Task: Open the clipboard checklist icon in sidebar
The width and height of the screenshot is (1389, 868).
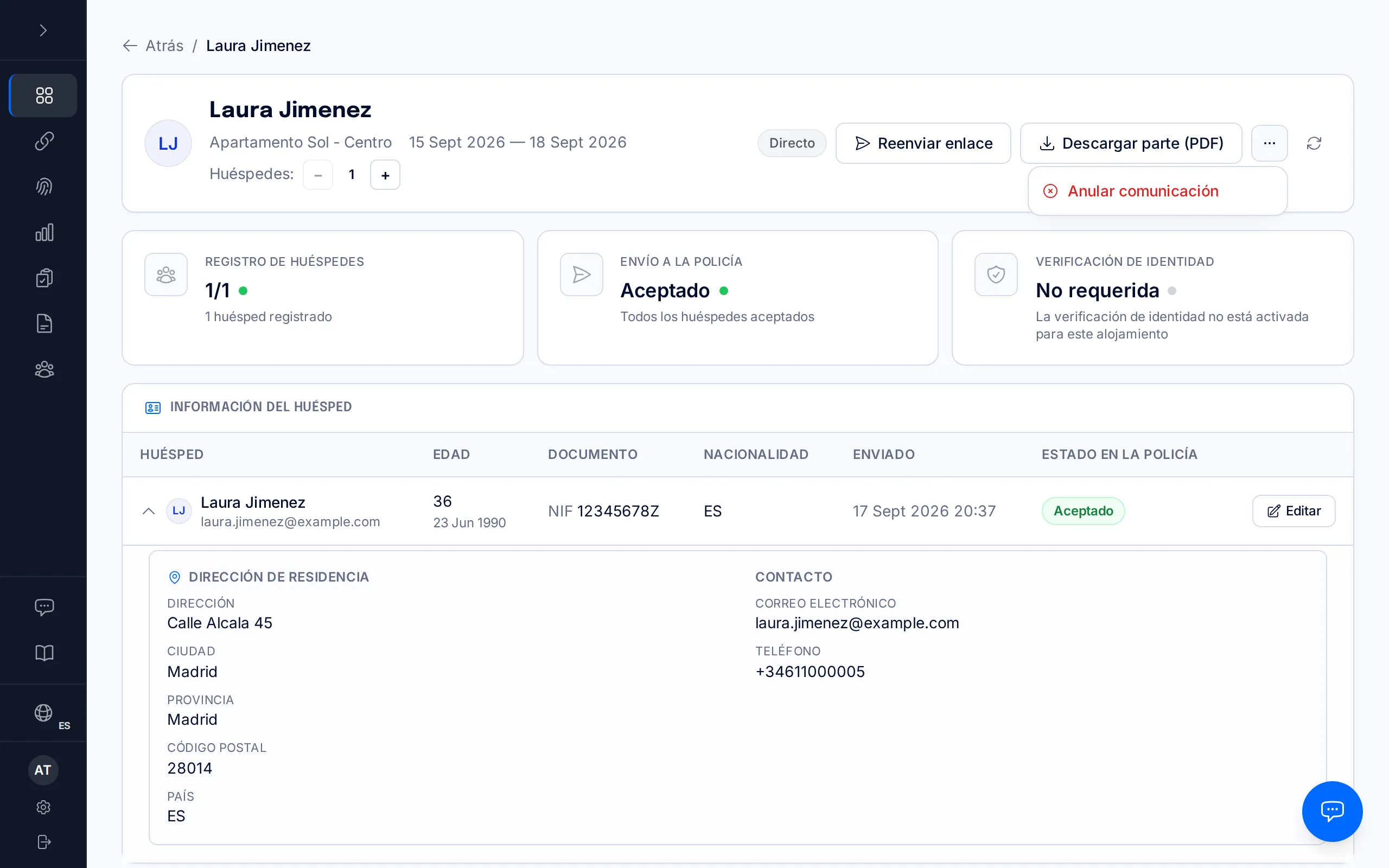Action: pyautogui.click(x=43, y=278)
